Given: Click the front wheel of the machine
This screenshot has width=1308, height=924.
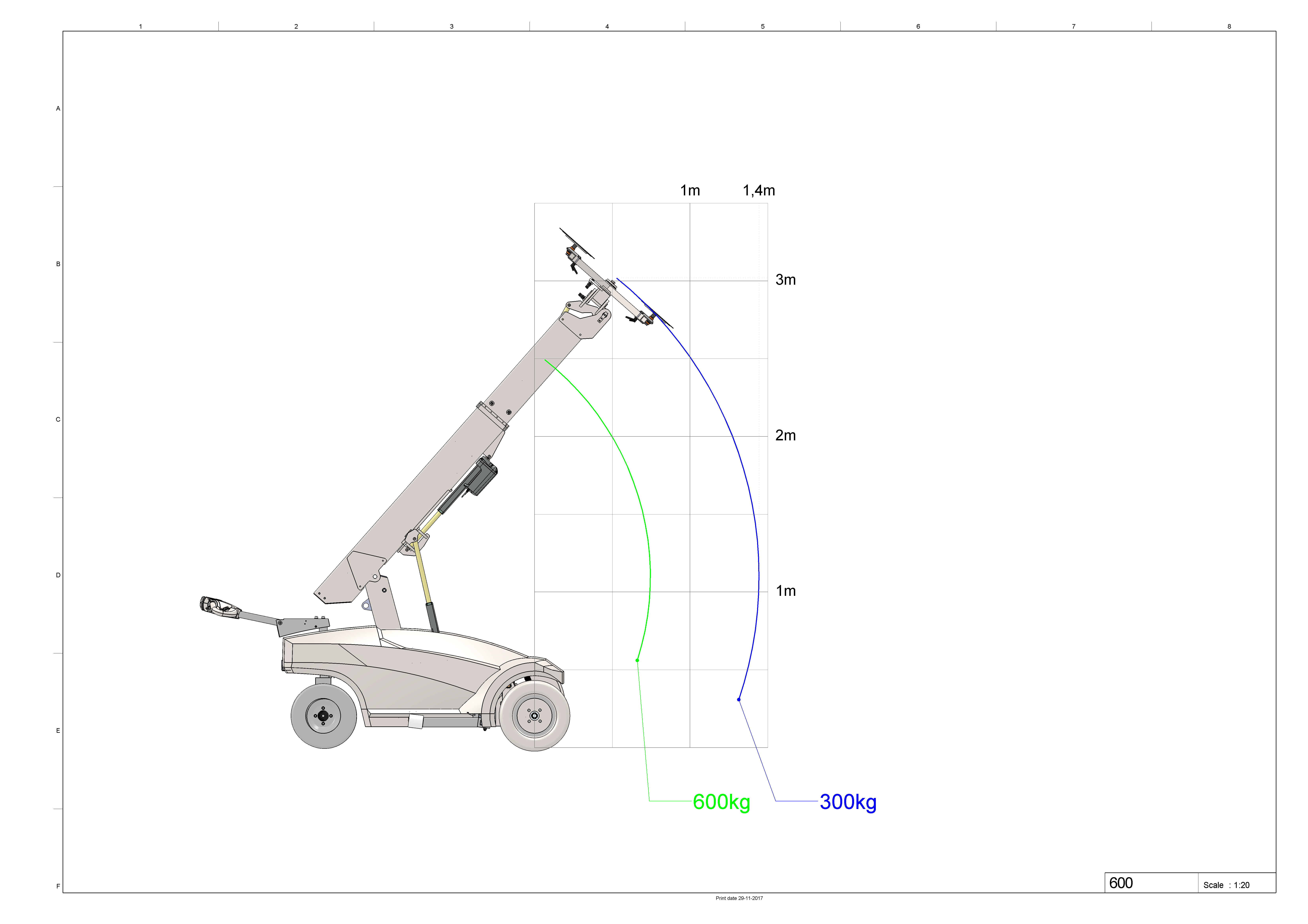Looking at the screenshot, I should click(x=534, y=716).
